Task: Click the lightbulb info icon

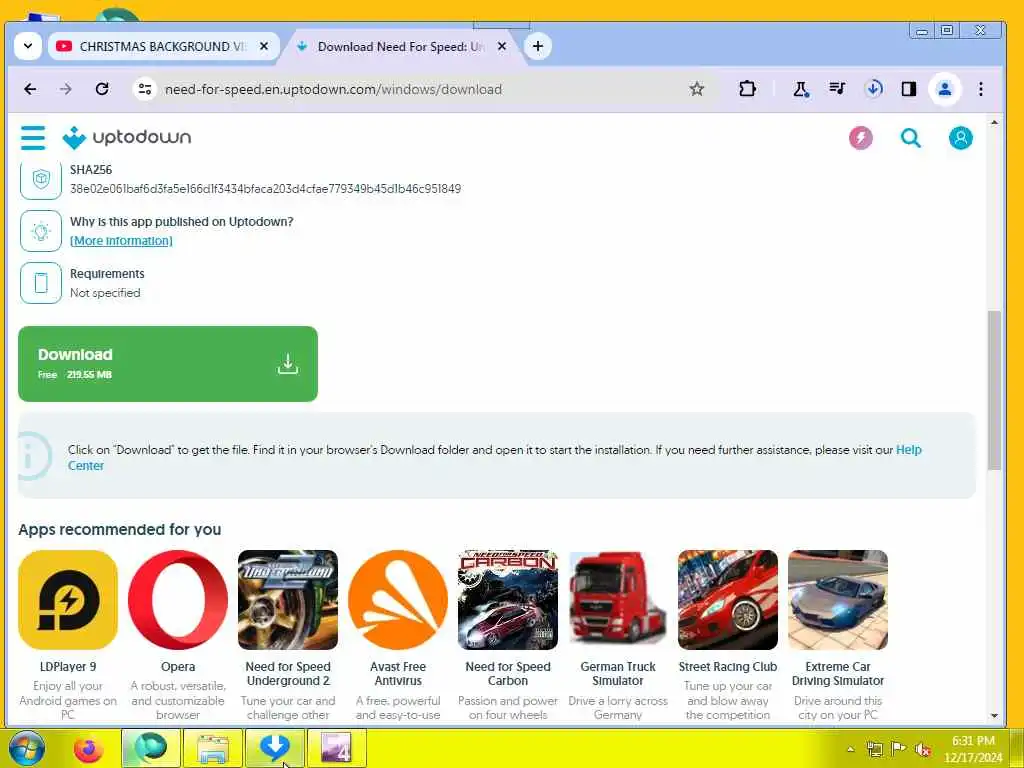Action: click(40, 231)
